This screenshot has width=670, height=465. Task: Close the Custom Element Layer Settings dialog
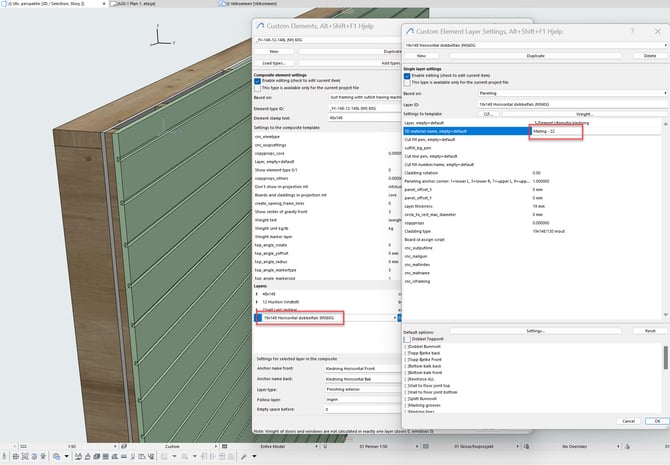tap(657, 31)
